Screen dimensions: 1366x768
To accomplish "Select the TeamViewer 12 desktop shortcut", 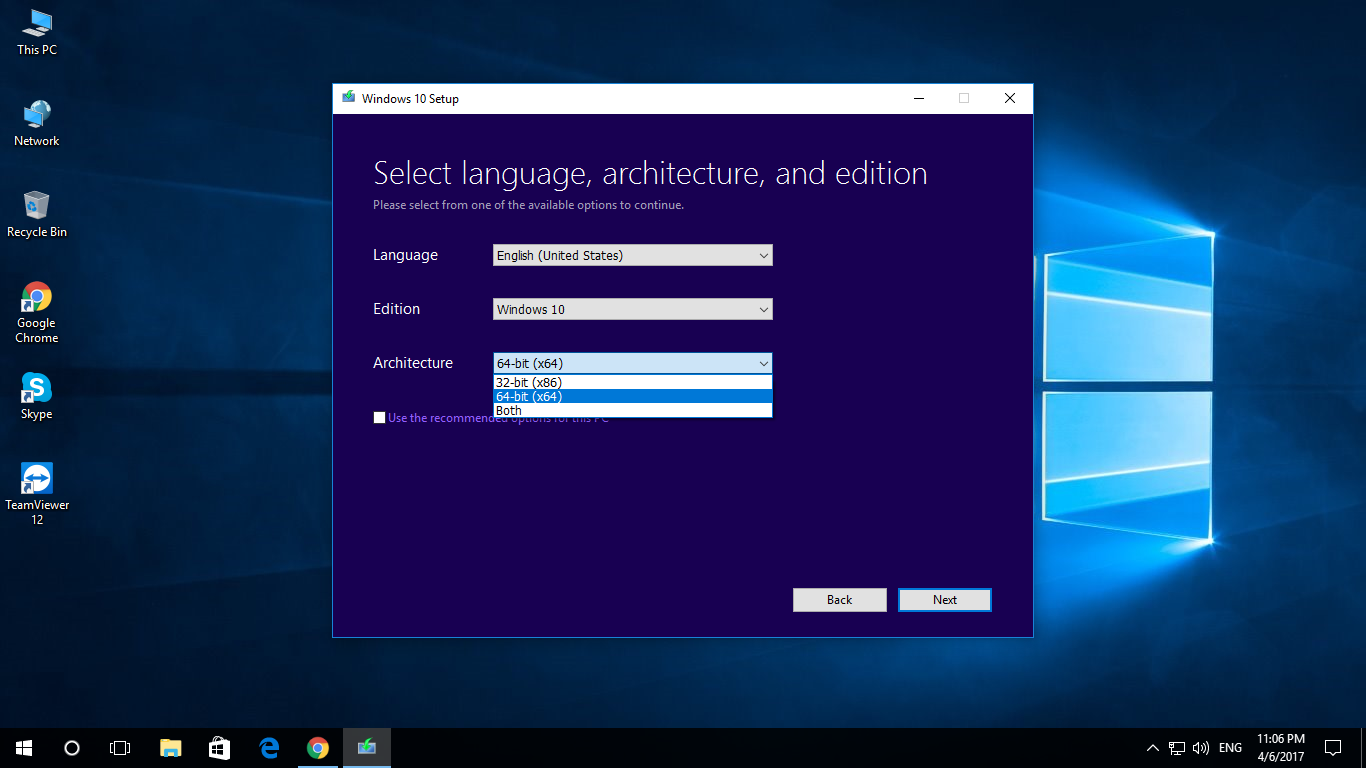I will [x=37, y=494].
